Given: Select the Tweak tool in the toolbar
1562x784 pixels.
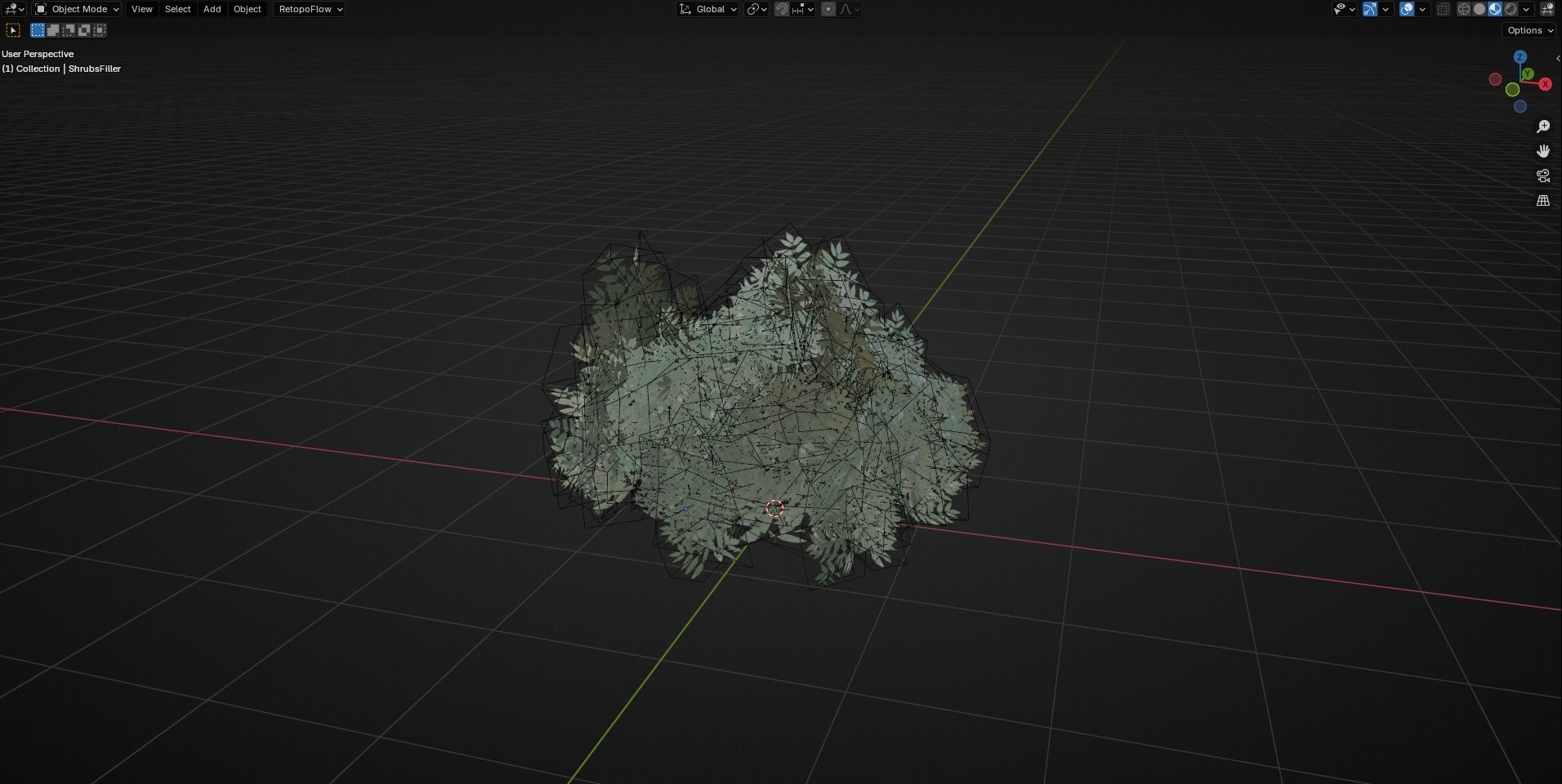Looking at the screenshot, I should (13, 30).
